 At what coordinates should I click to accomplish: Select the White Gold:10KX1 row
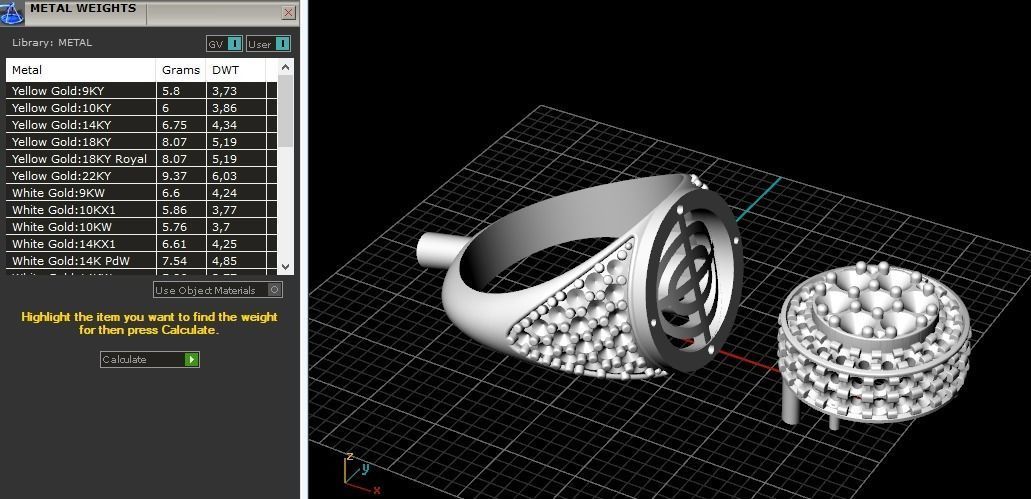141,210
